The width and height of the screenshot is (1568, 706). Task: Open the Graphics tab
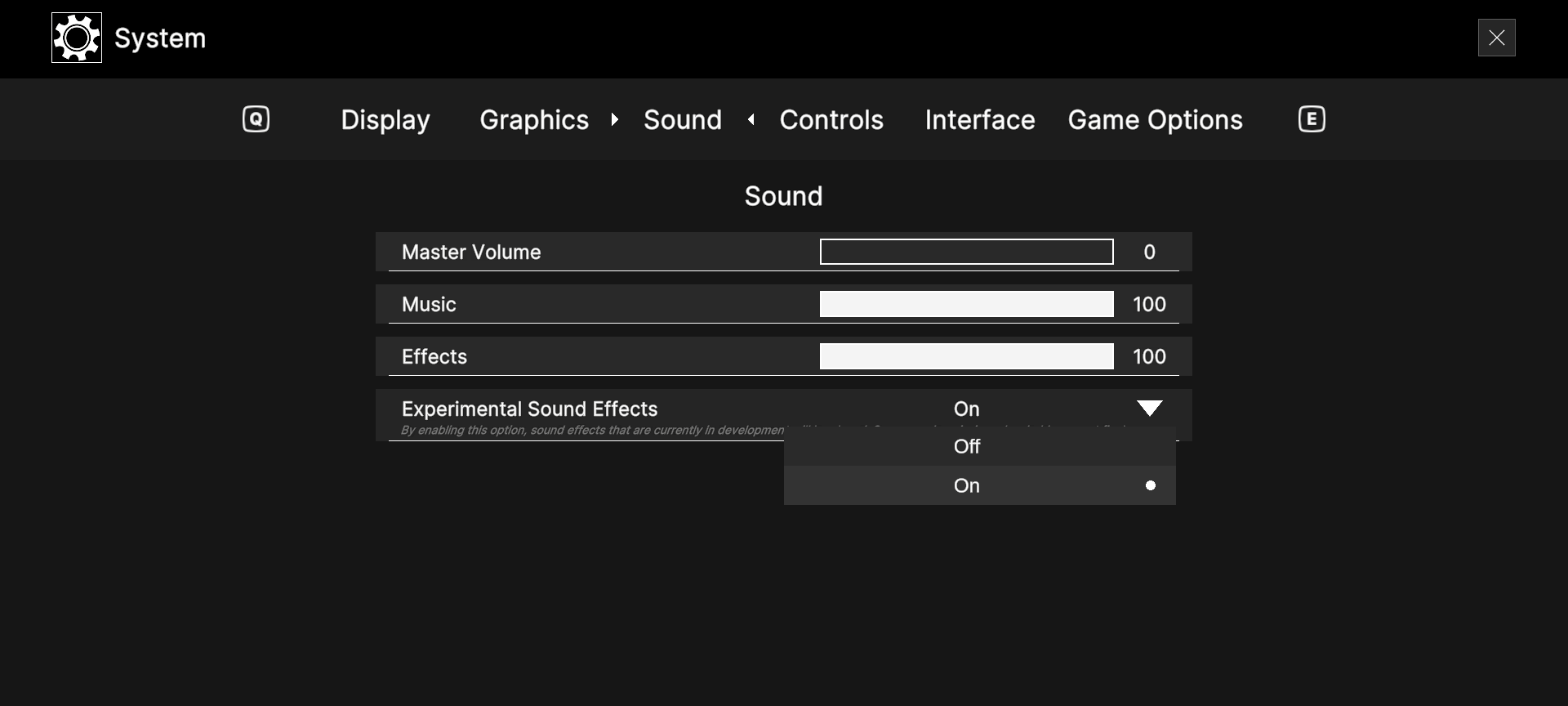[x=534, y=120]
